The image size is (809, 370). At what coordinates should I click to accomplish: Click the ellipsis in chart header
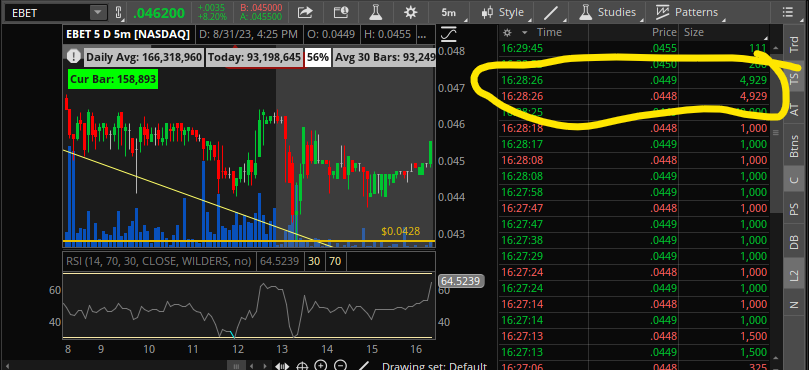click(422, 35)
